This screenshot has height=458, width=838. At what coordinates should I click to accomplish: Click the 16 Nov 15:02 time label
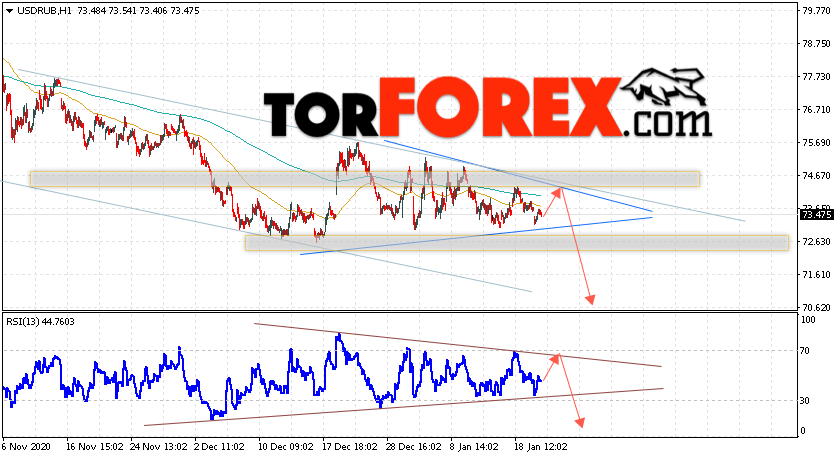coord(95,446)
